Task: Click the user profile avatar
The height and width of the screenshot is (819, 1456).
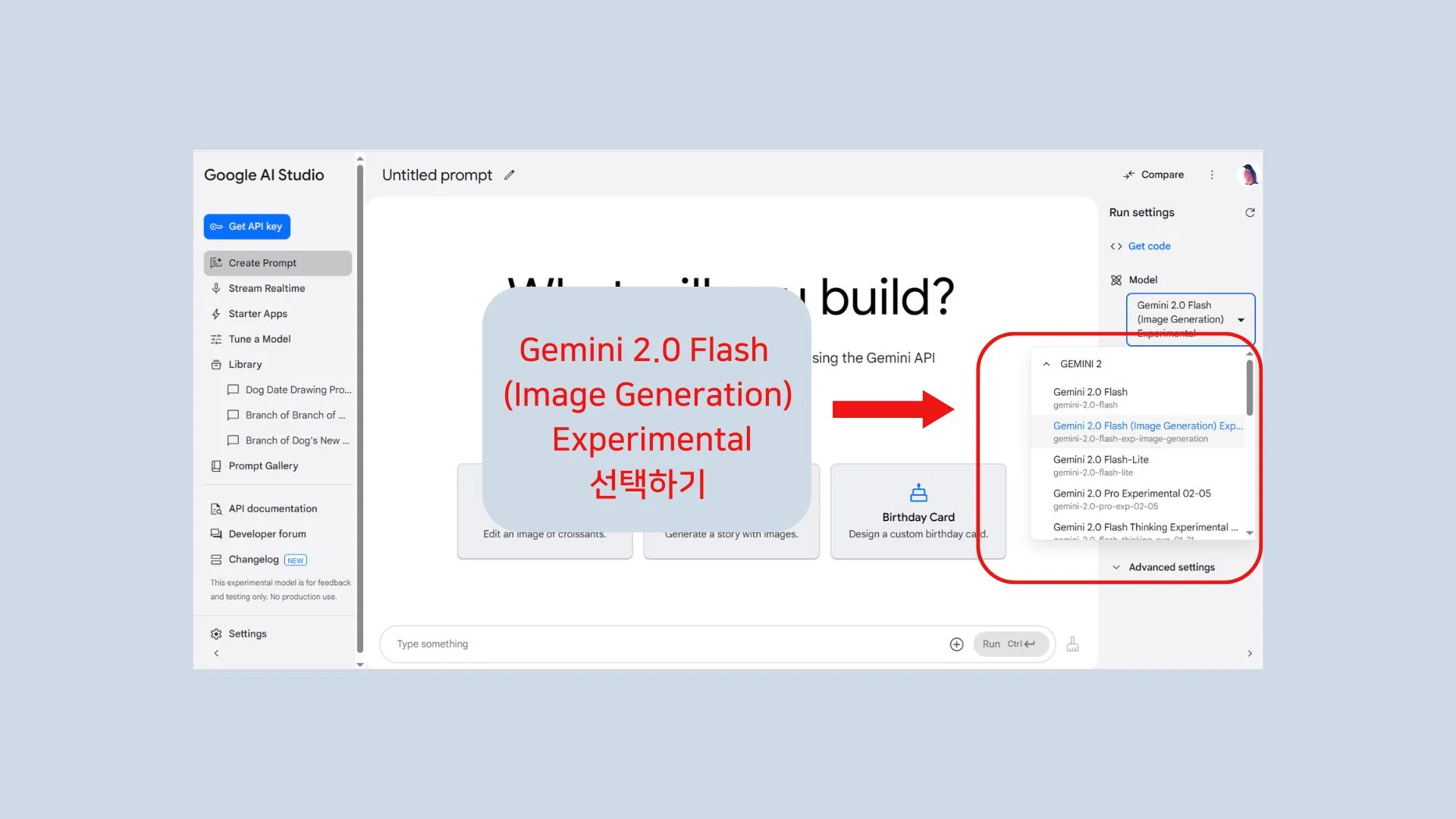Action: click(x=1248, y=175)
